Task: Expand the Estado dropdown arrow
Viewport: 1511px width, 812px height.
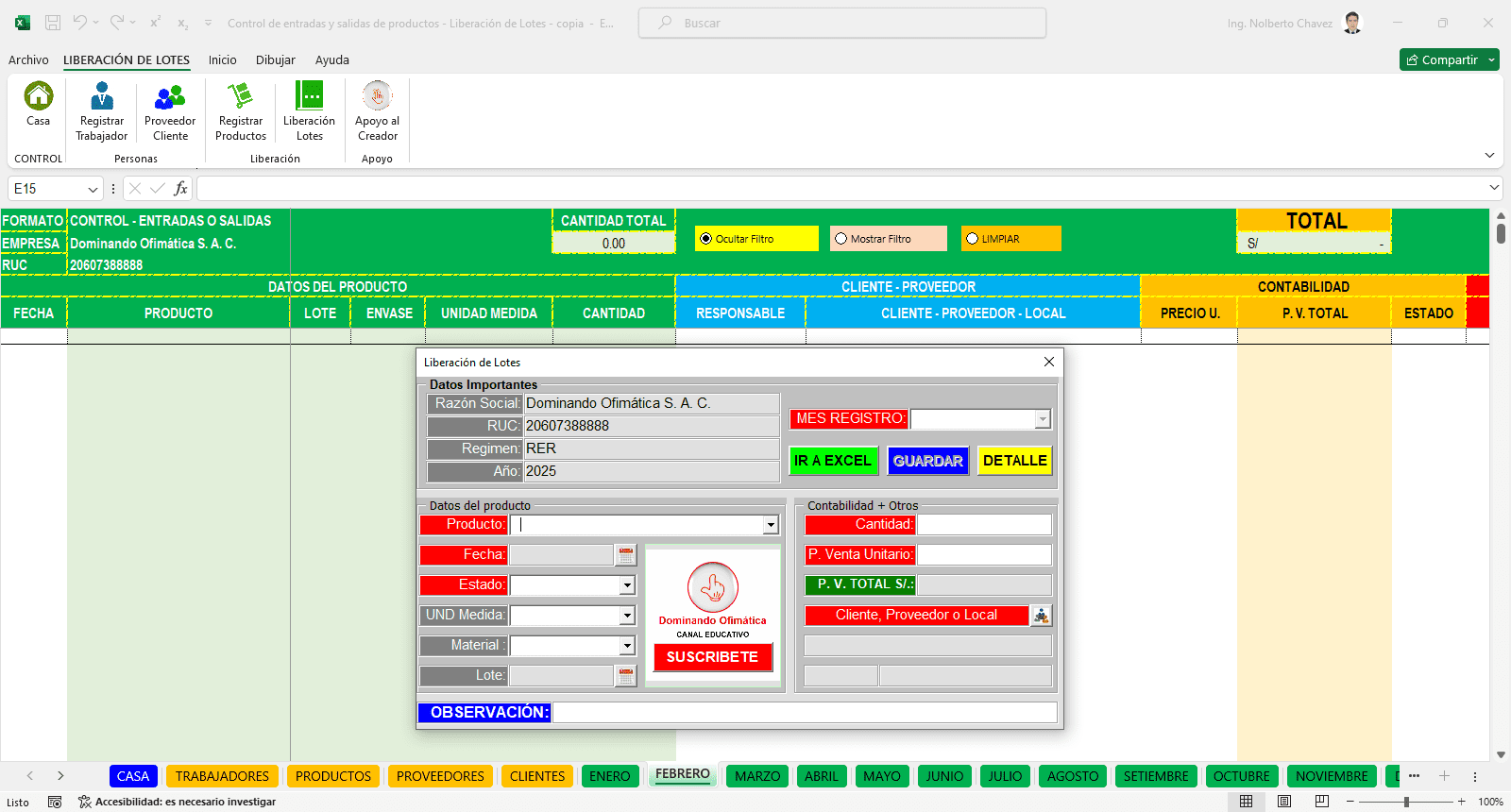Action: [627, 585]
